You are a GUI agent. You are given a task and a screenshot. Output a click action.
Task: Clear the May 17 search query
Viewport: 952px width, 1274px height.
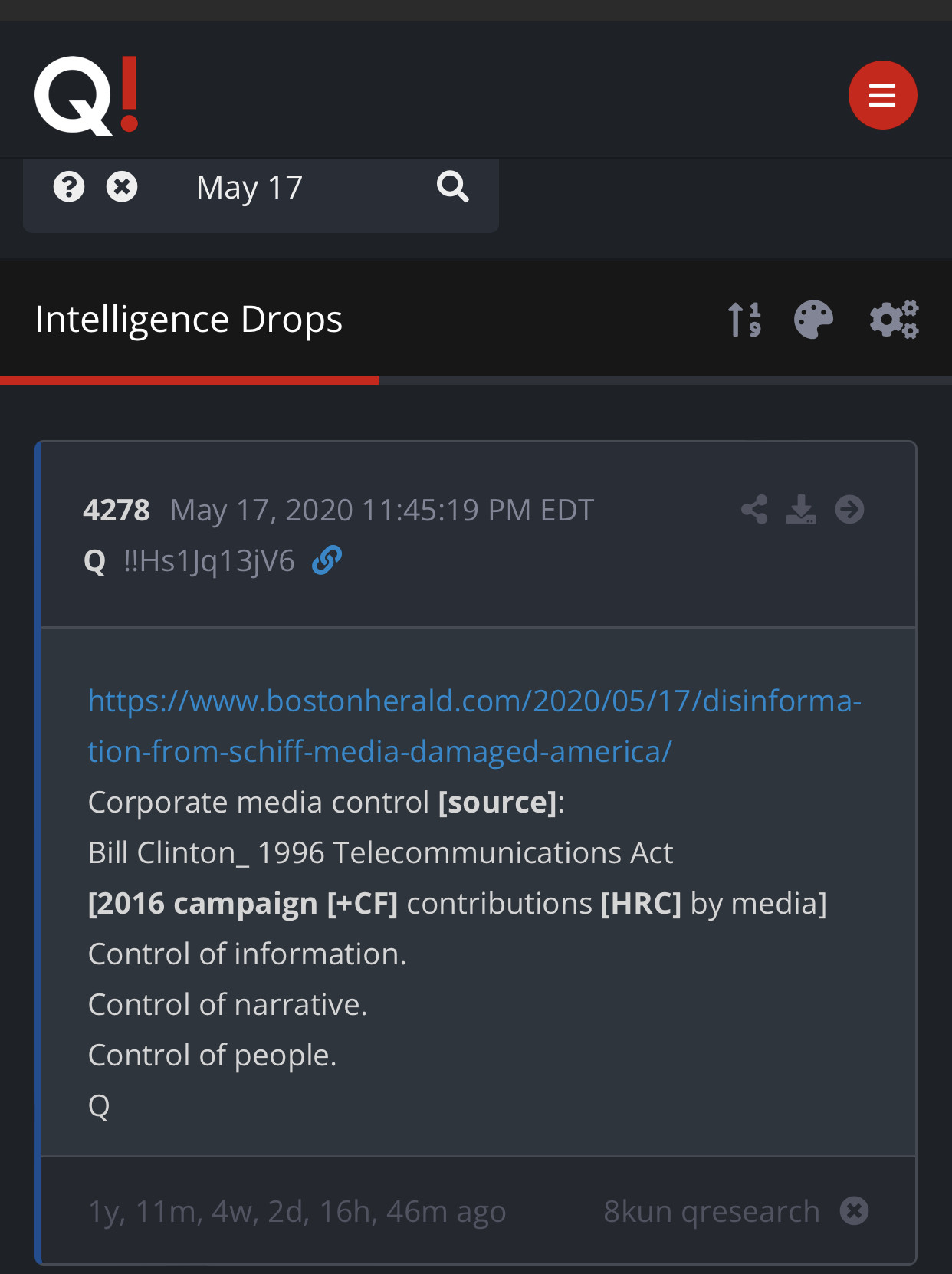click(122, 186)
